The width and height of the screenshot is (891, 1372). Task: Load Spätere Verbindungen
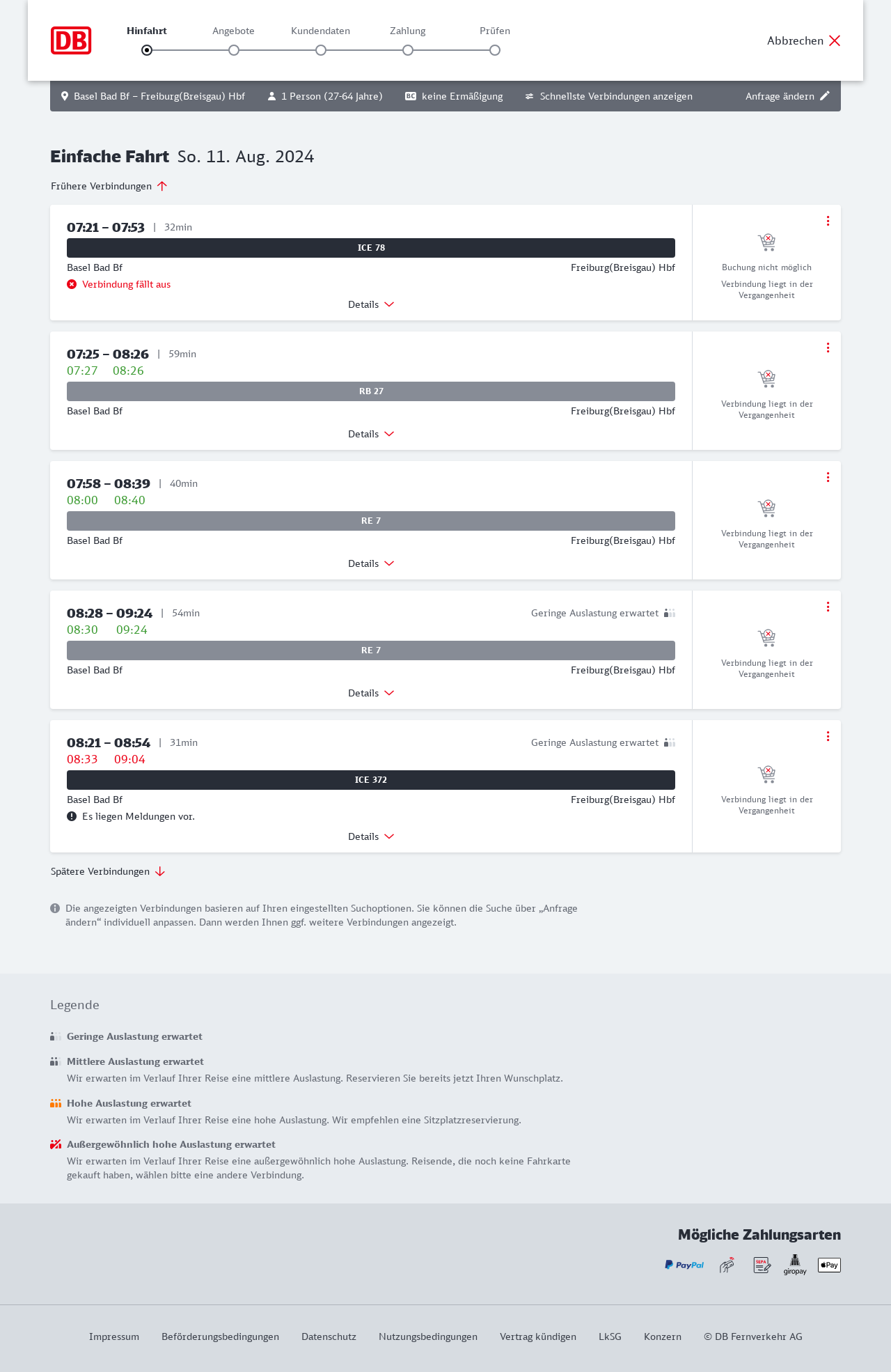click(108, 871)
